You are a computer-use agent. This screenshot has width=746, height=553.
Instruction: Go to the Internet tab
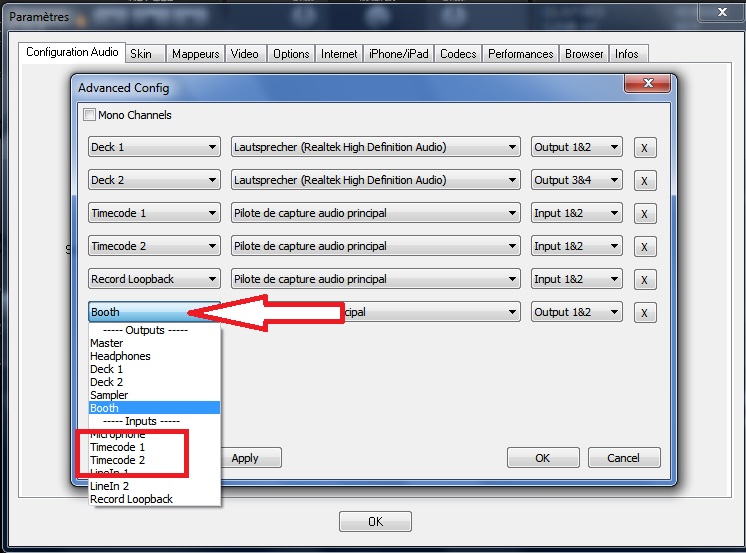click(x=339, y=54)
